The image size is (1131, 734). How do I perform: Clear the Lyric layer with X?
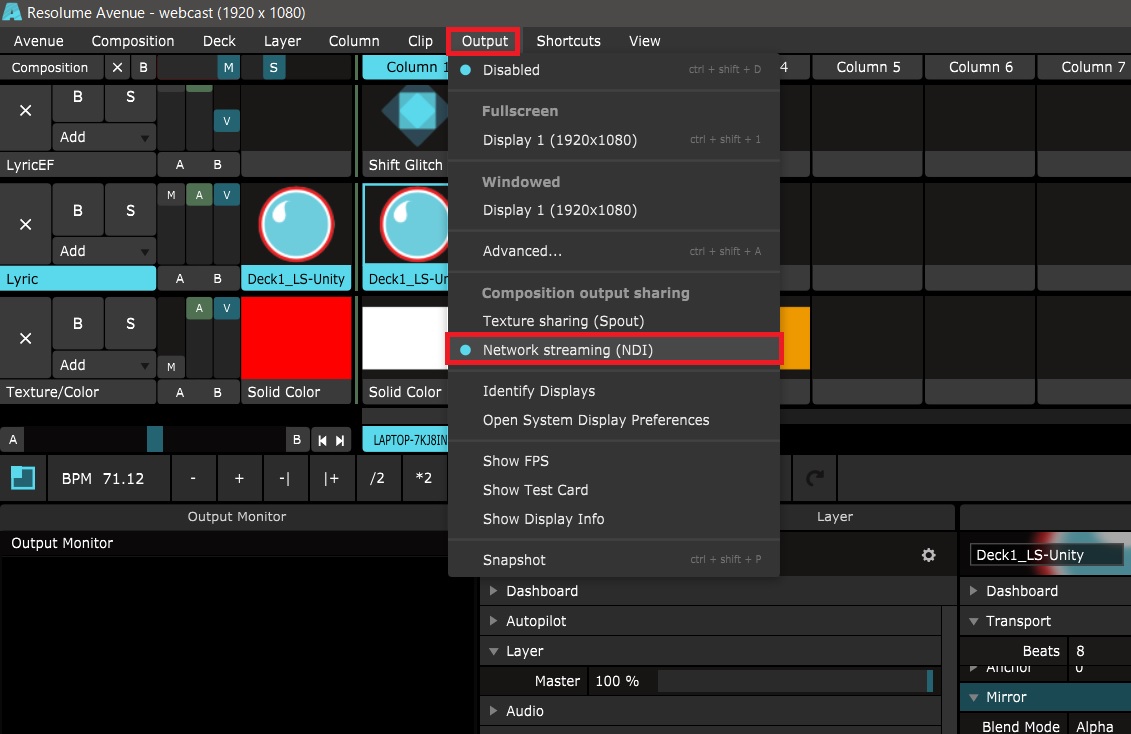pyautogui.click(x=25, y=224)
